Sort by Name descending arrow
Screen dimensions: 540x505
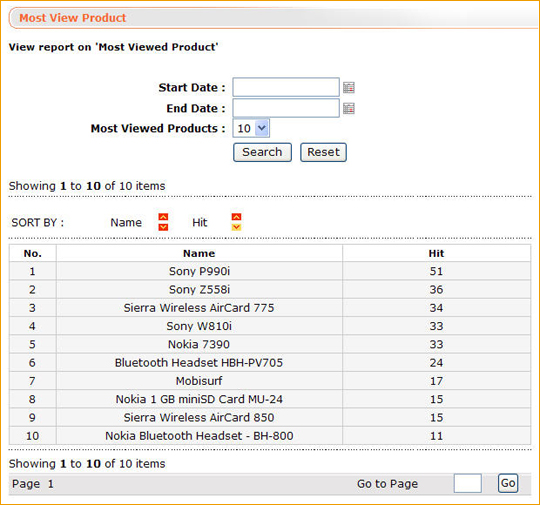point(163,227)
